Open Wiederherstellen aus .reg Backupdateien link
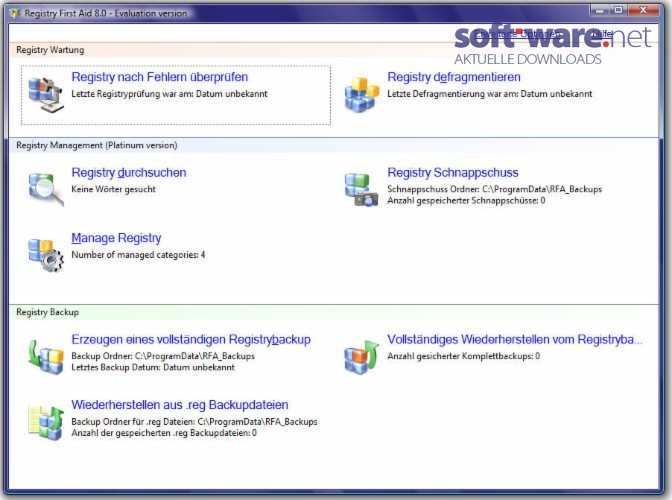 (180, 405)
